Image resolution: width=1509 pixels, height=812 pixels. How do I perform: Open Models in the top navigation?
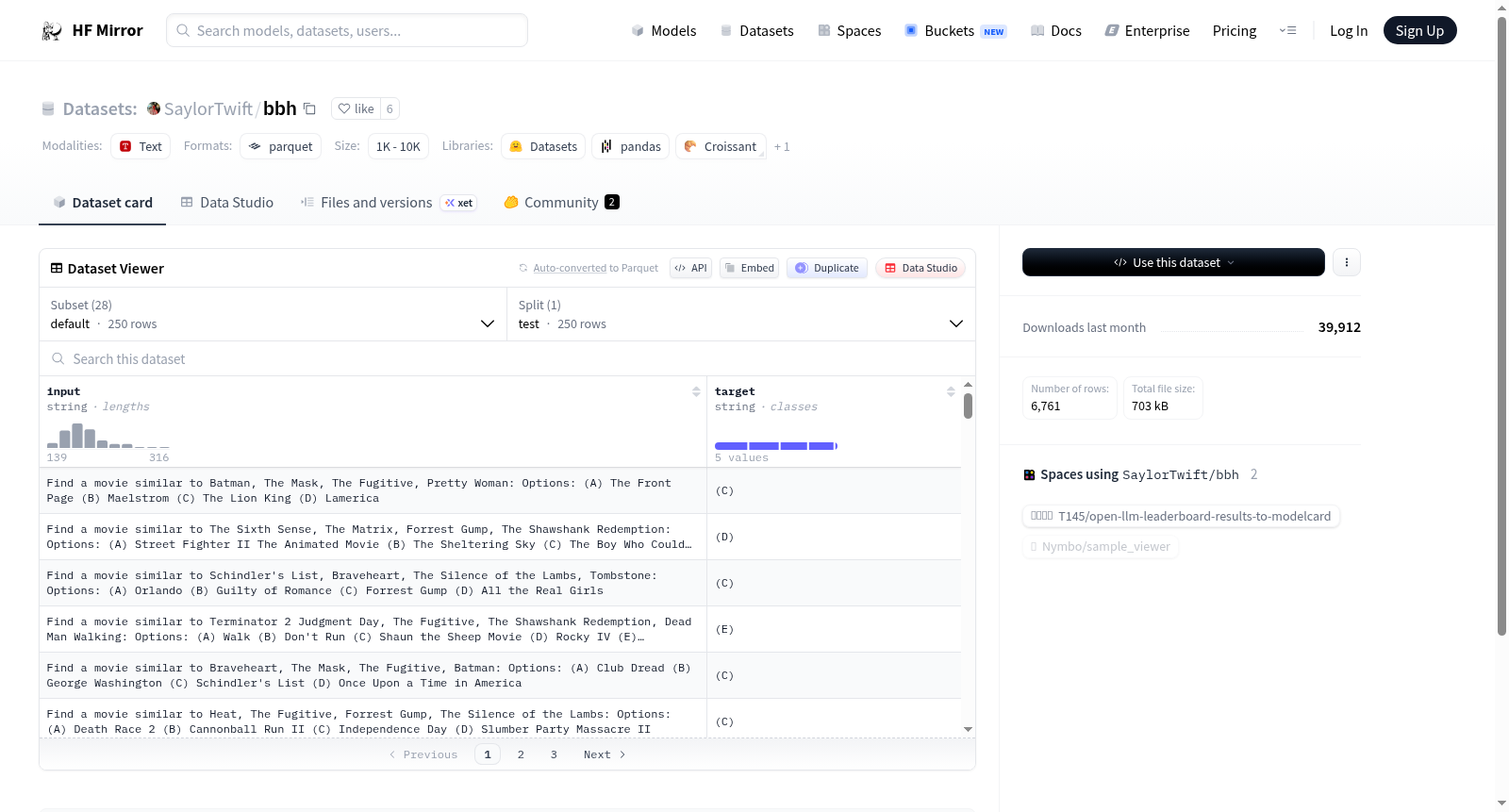(x=664, y=31)
